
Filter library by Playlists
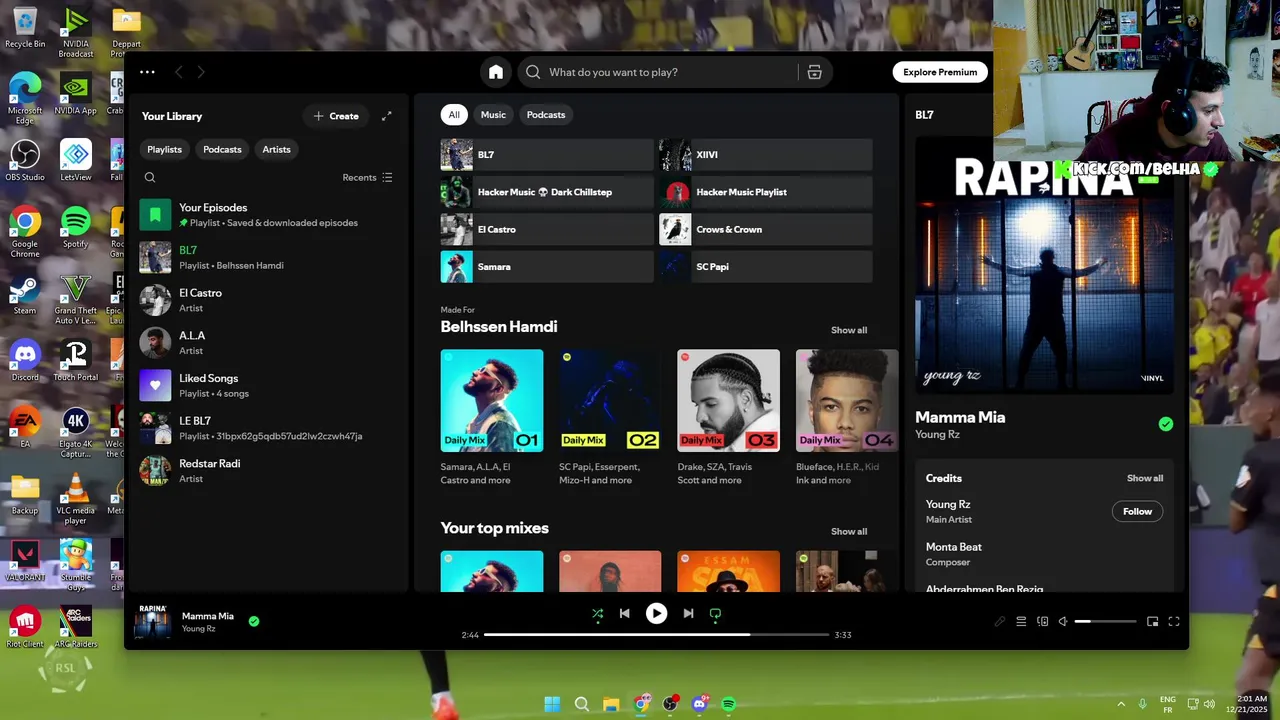(x=164, y=149)
